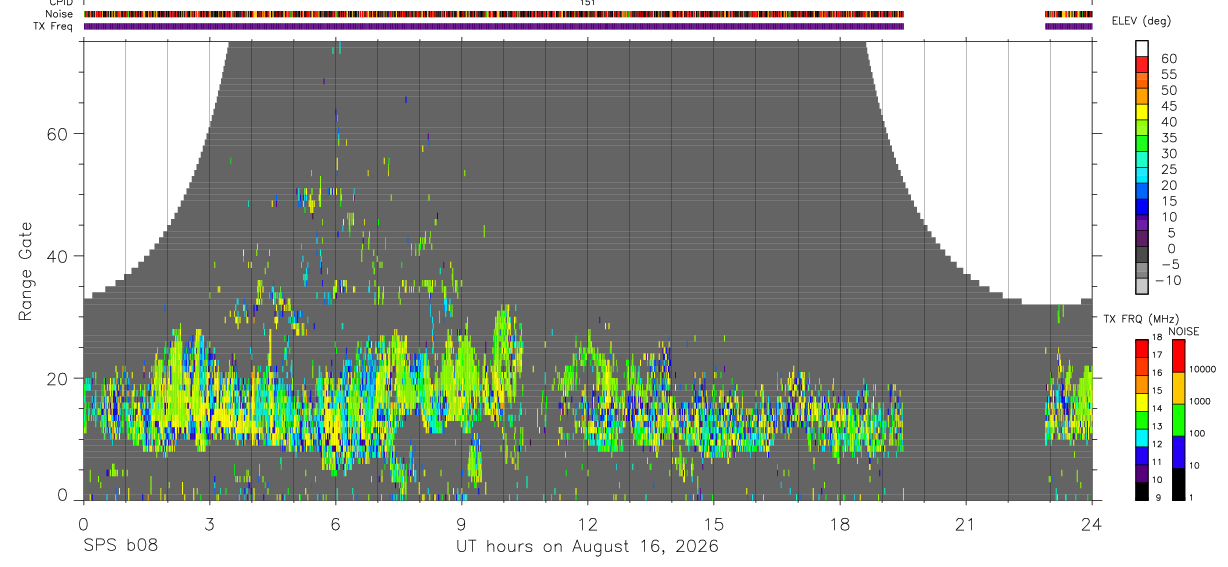Click the 6 UT hour axis label
The height and width of the screenshot is (567, 1228).
coord(335,525)
